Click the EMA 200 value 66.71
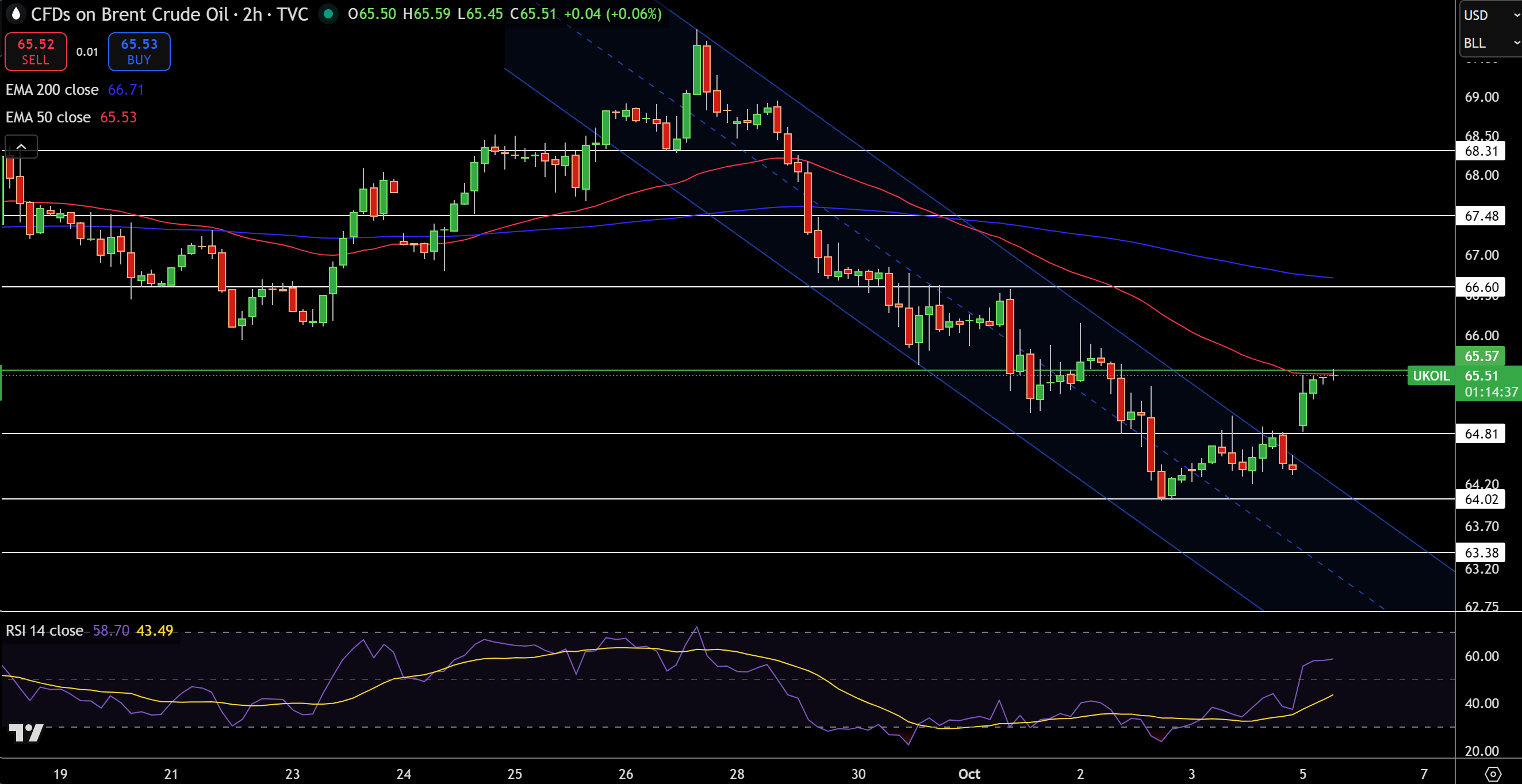Viewport: 1522px width, 784px height. tap(126, 90)
